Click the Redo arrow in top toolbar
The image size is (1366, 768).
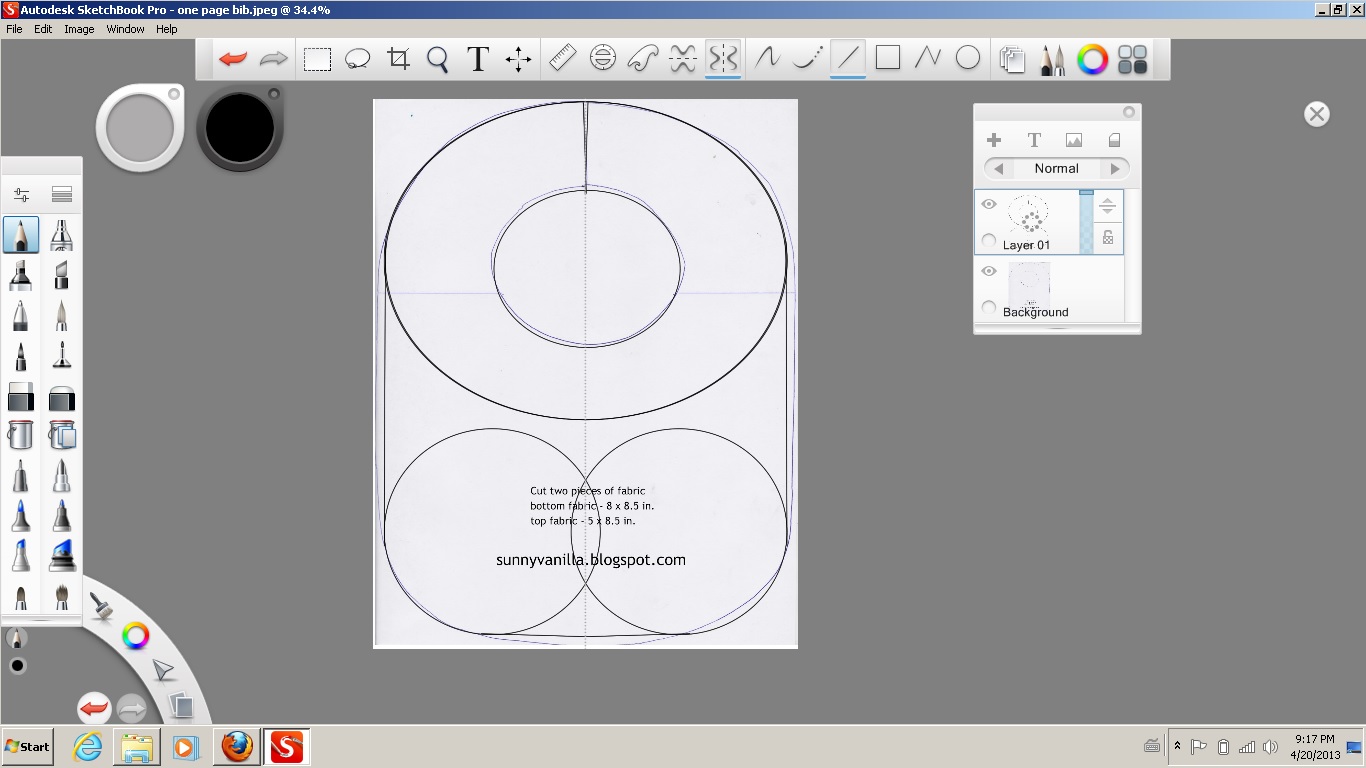[x=273, y=59]
